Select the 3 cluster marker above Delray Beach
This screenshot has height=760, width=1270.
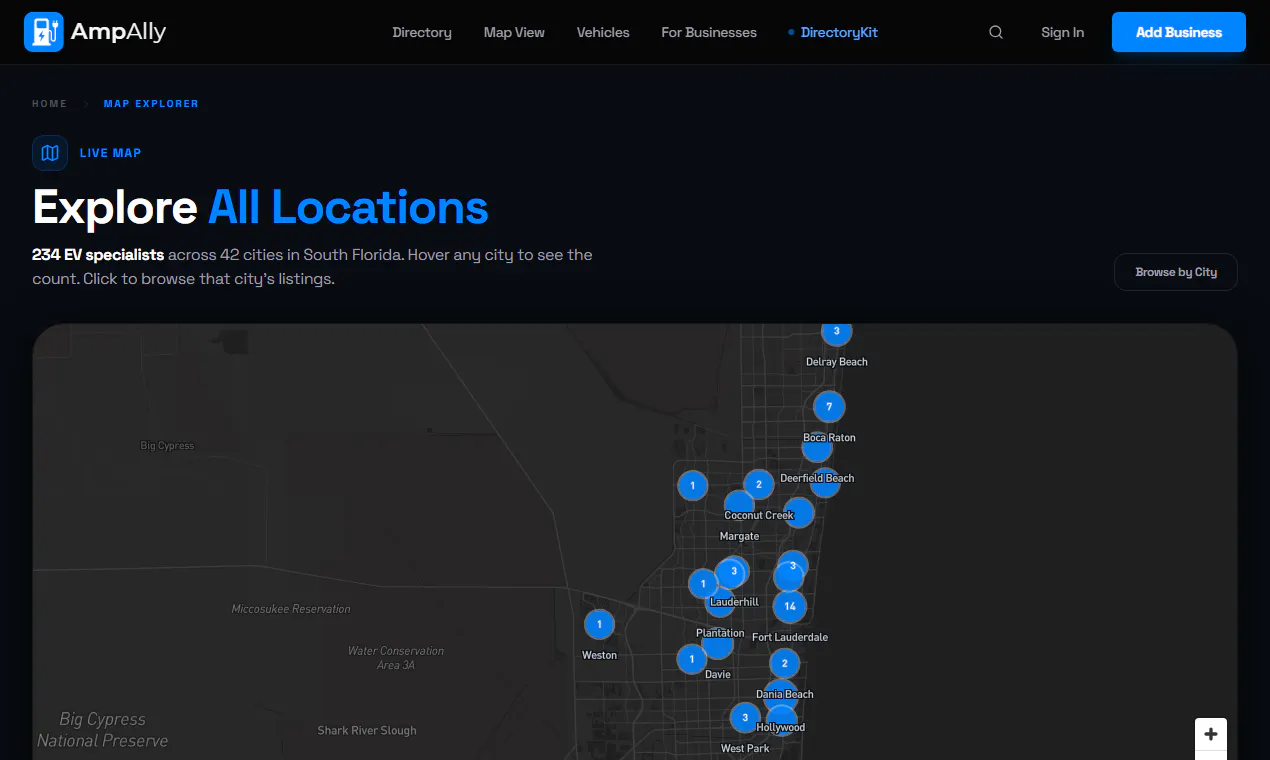click(x=837, y=331)
